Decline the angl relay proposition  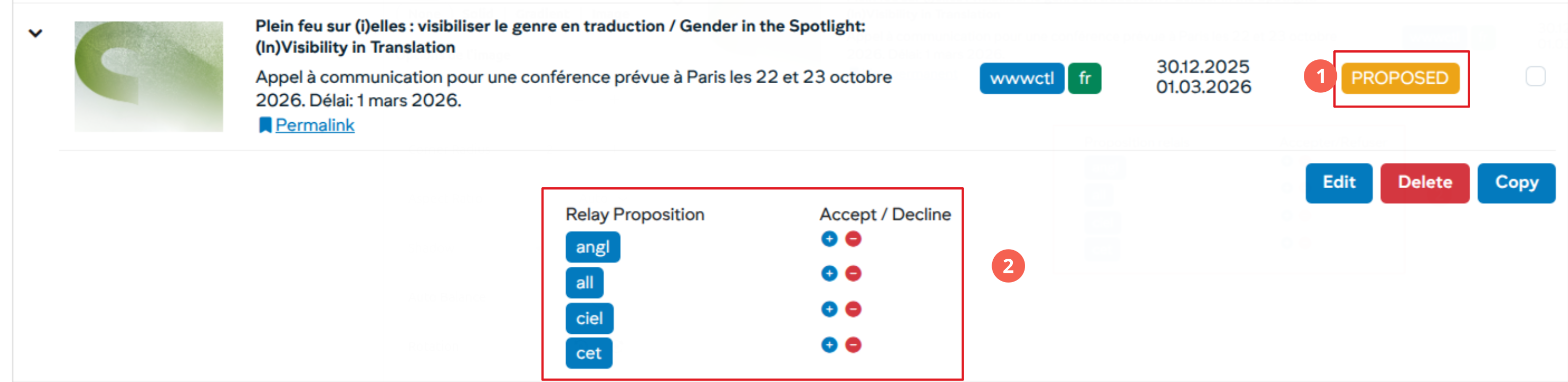pyautogui.click(x=853, y=239)
